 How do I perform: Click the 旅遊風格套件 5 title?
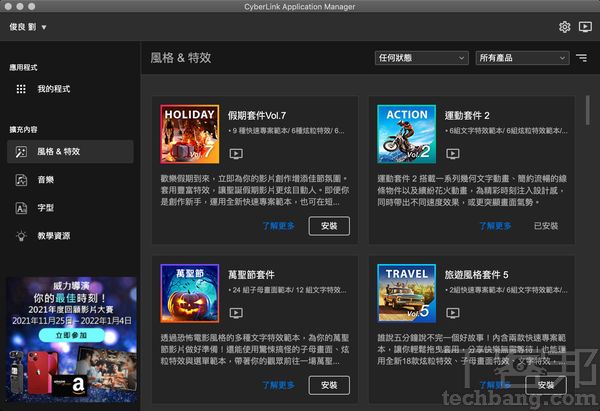[x=476, y=275]
